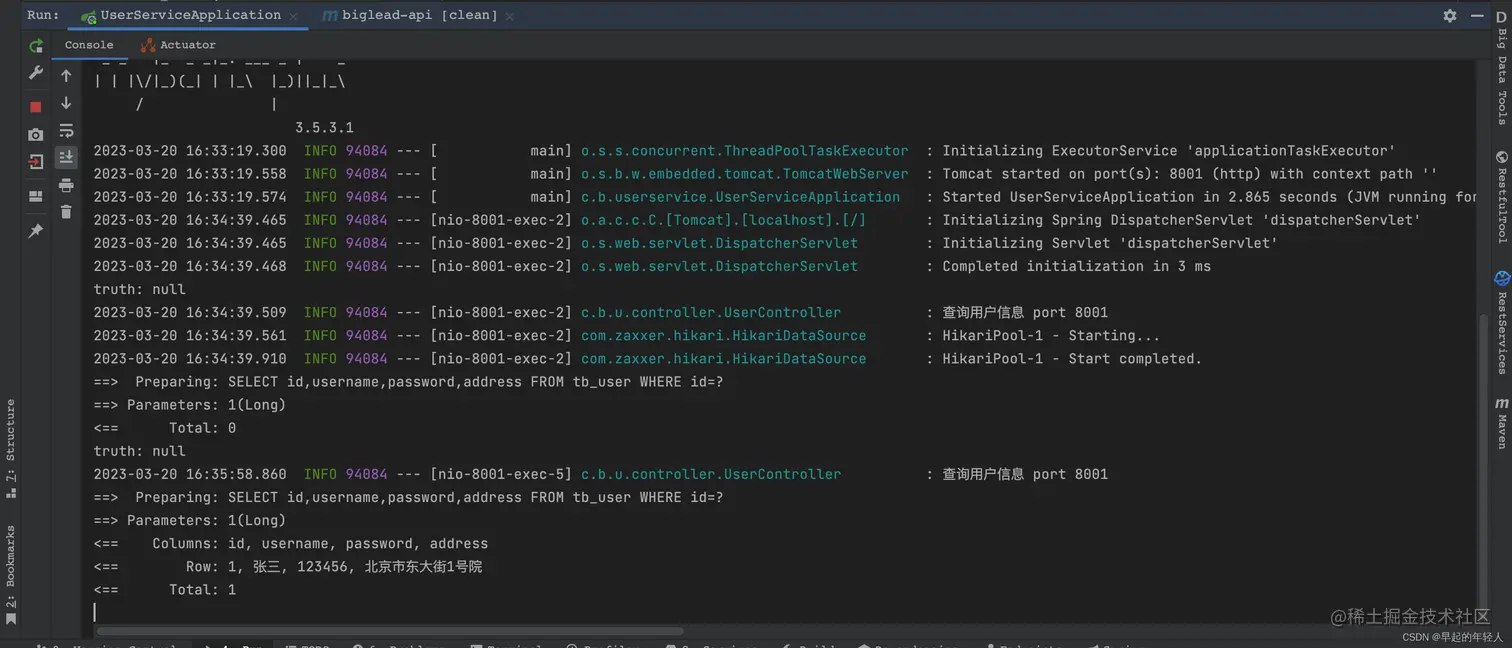
Task: Switch to the Console tab
Action: (89, 45)
